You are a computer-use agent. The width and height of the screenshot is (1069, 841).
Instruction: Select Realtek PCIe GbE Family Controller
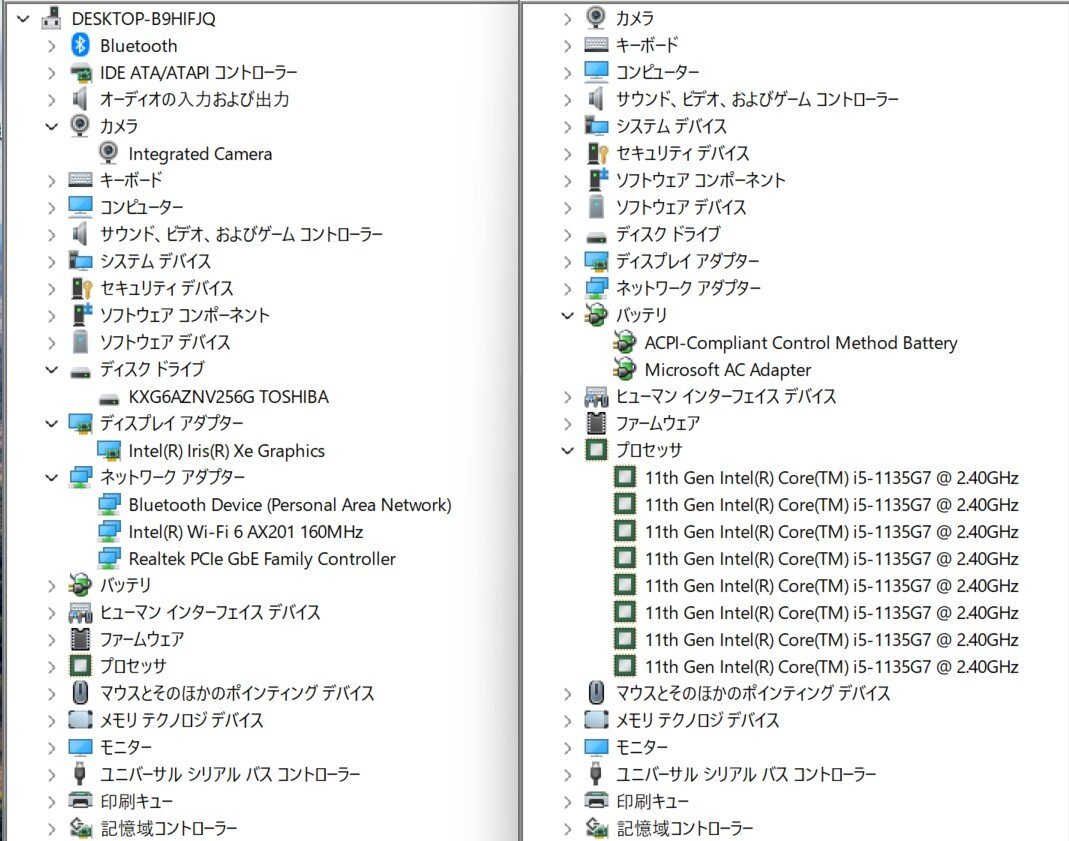pyautogui.click(x=262, y=558)
